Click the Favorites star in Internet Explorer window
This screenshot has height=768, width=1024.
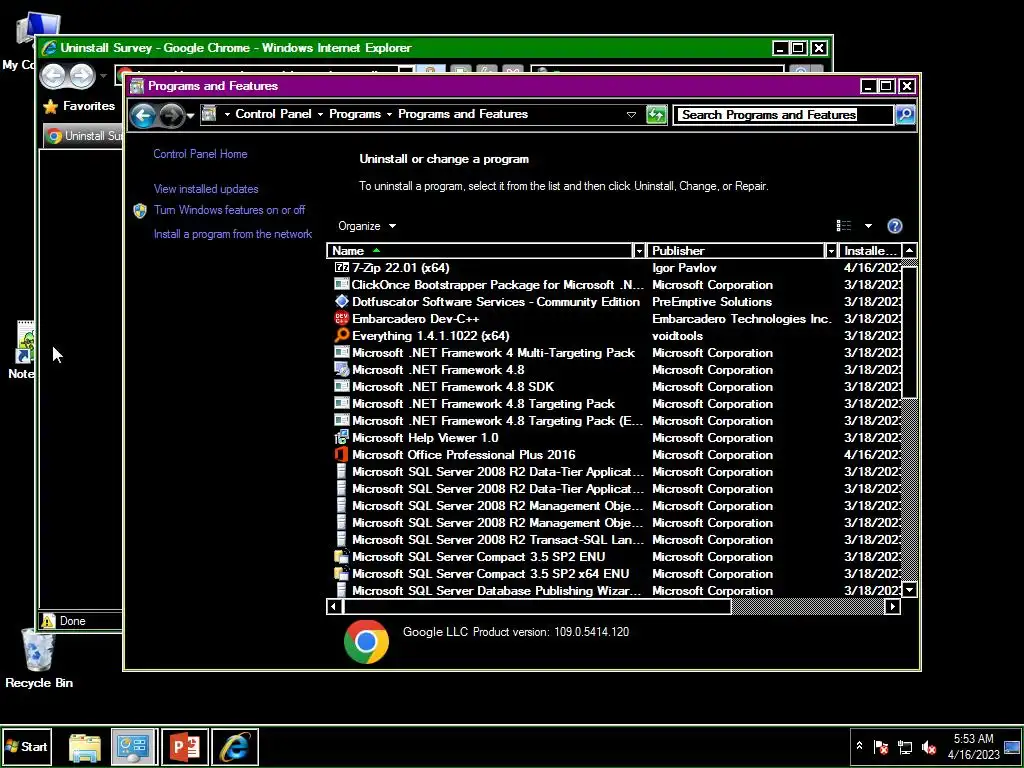(x=50, y=106)
